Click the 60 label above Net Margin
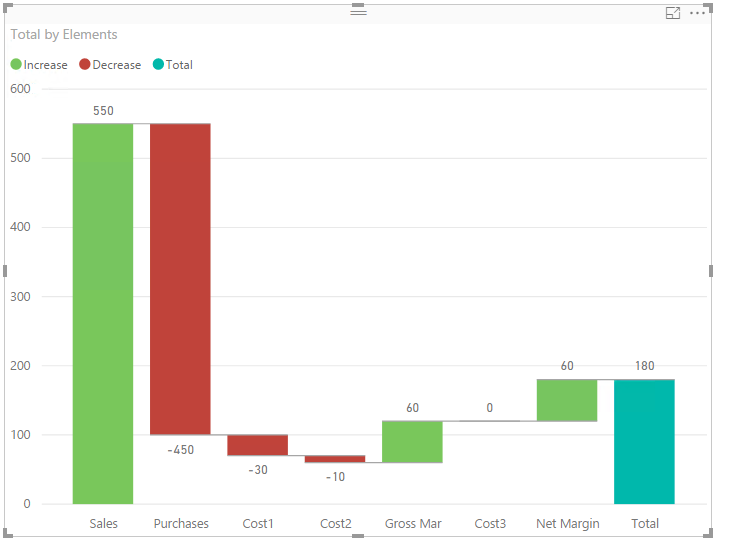This screenshot has height=551, width=729. (567, 366)
